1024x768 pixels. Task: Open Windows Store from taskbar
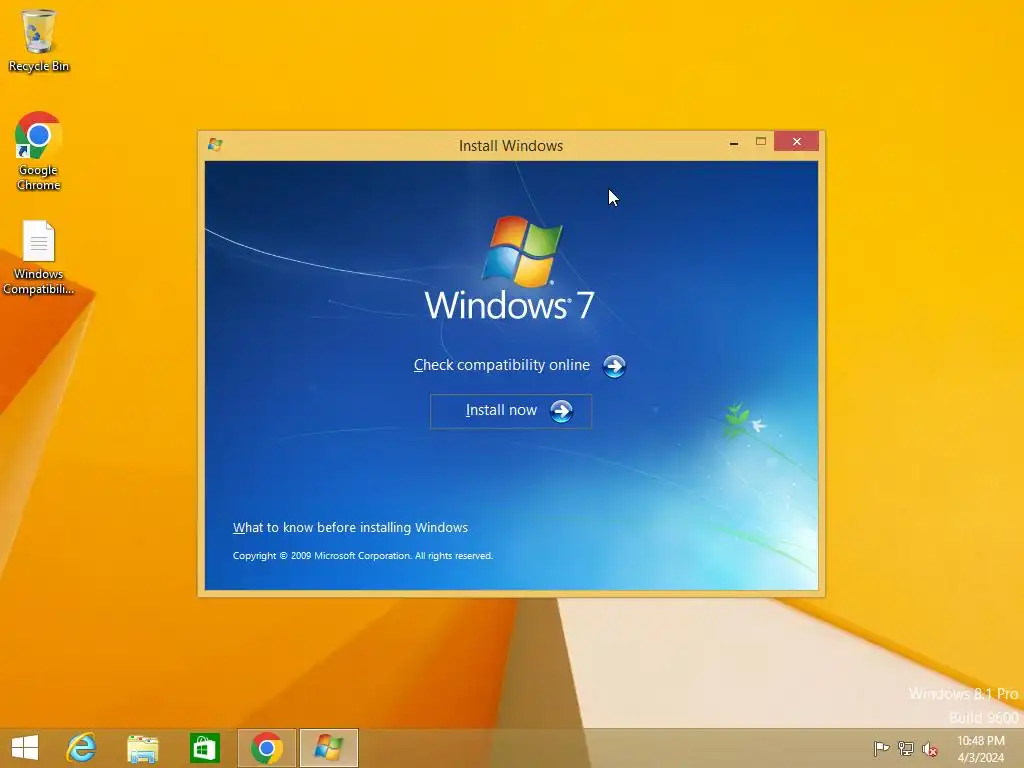click(x=204, y=748)
